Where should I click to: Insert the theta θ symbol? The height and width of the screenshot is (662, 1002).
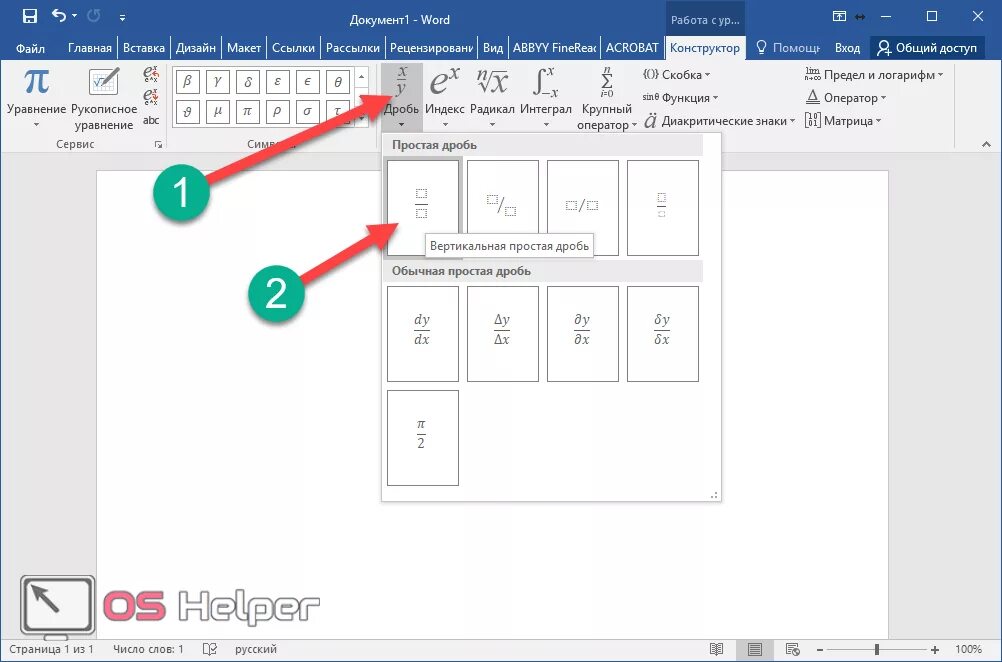coord(337,82)
